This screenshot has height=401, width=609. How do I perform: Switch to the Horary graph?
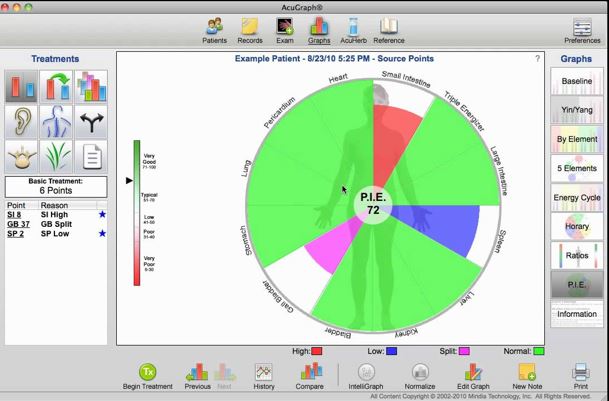pyautogui.click(x=577, y=226)
